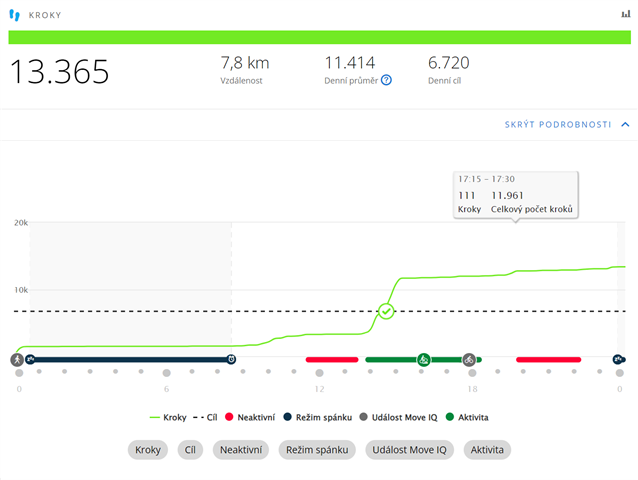Click the footsteps Kroky icon in header
The image size is (638, 480).
(x=14, y=16)
